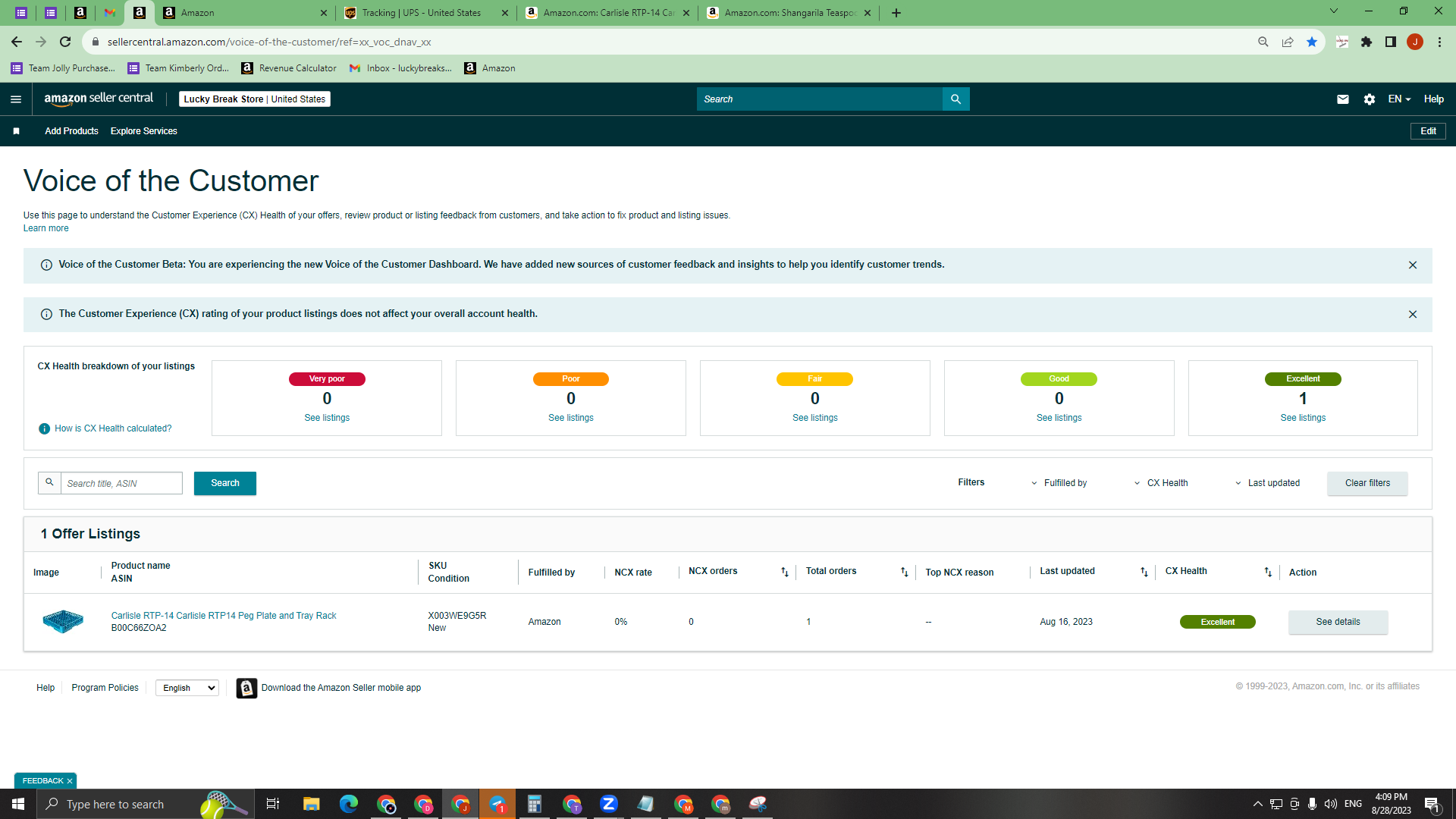
Task: Click the bookmark flag icon beside Add Products
Action: coord(16,131)
